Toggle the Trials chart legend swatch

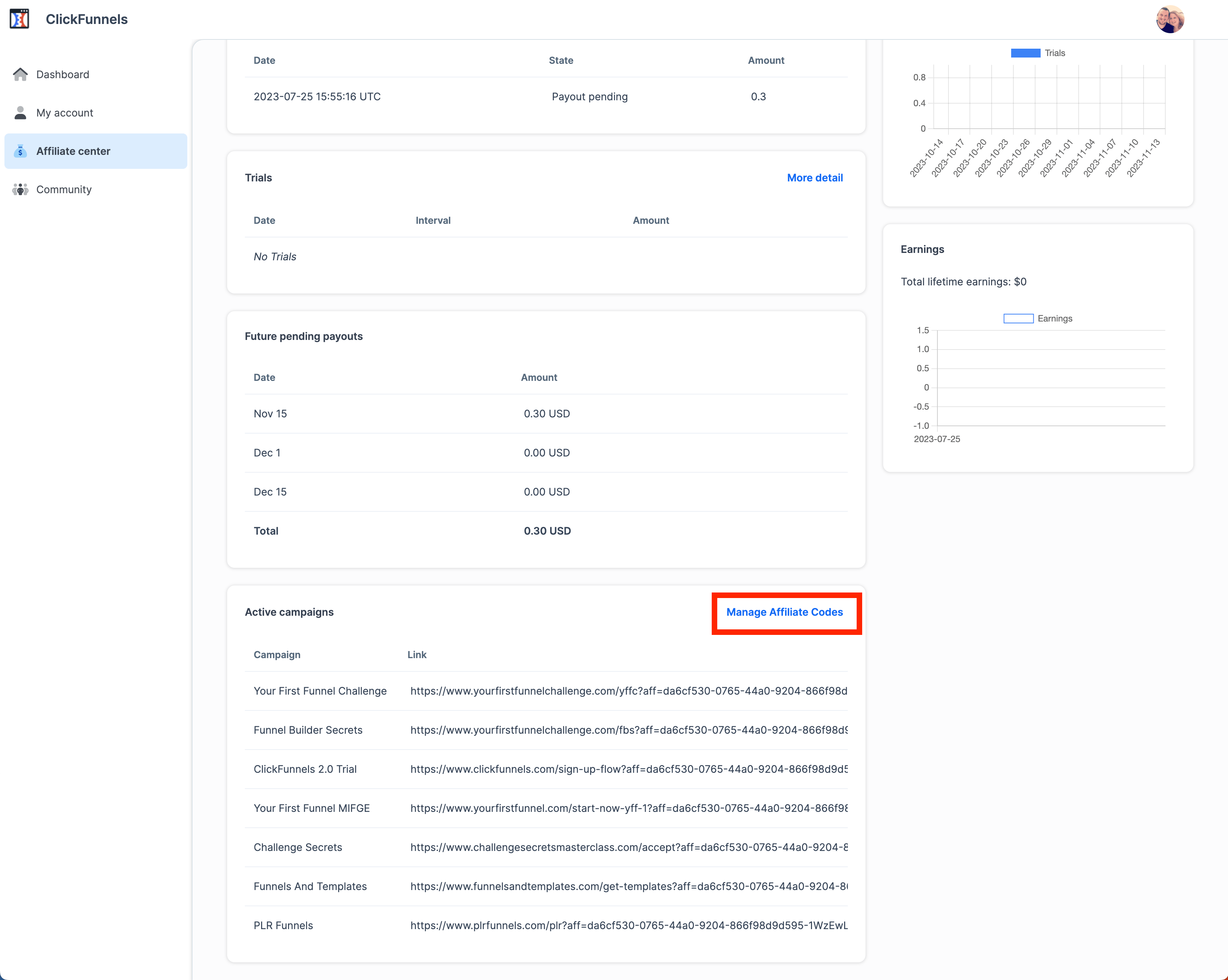1025,53
